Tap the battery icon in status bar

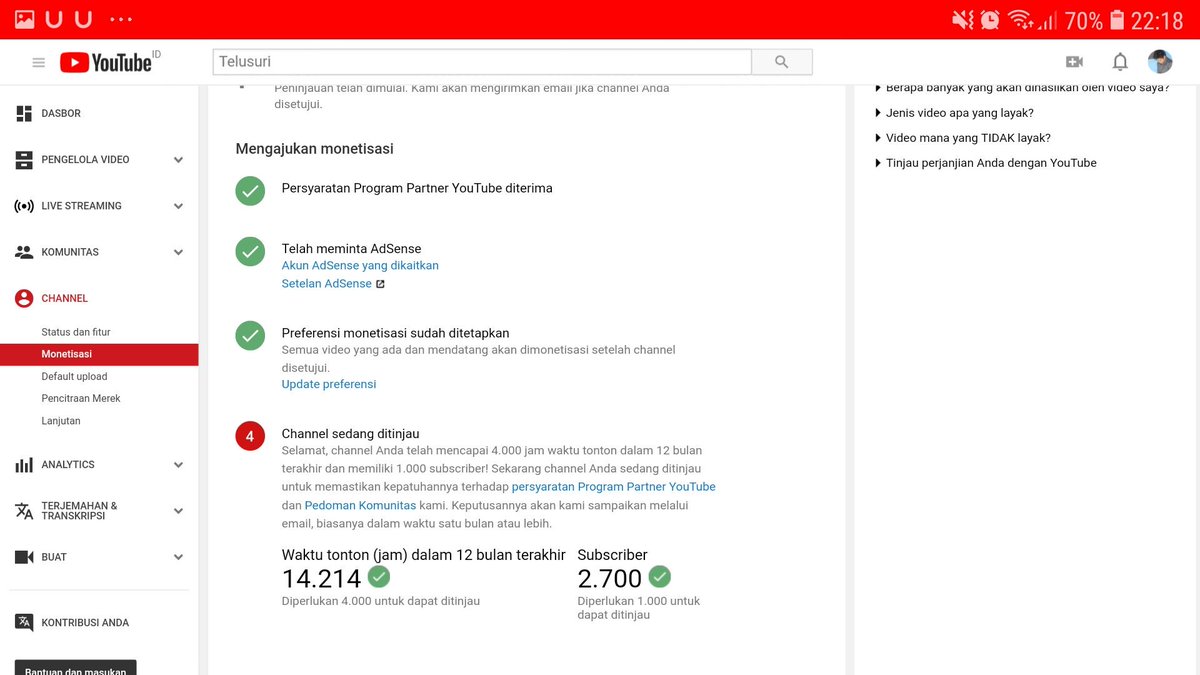click(1117, 20)
